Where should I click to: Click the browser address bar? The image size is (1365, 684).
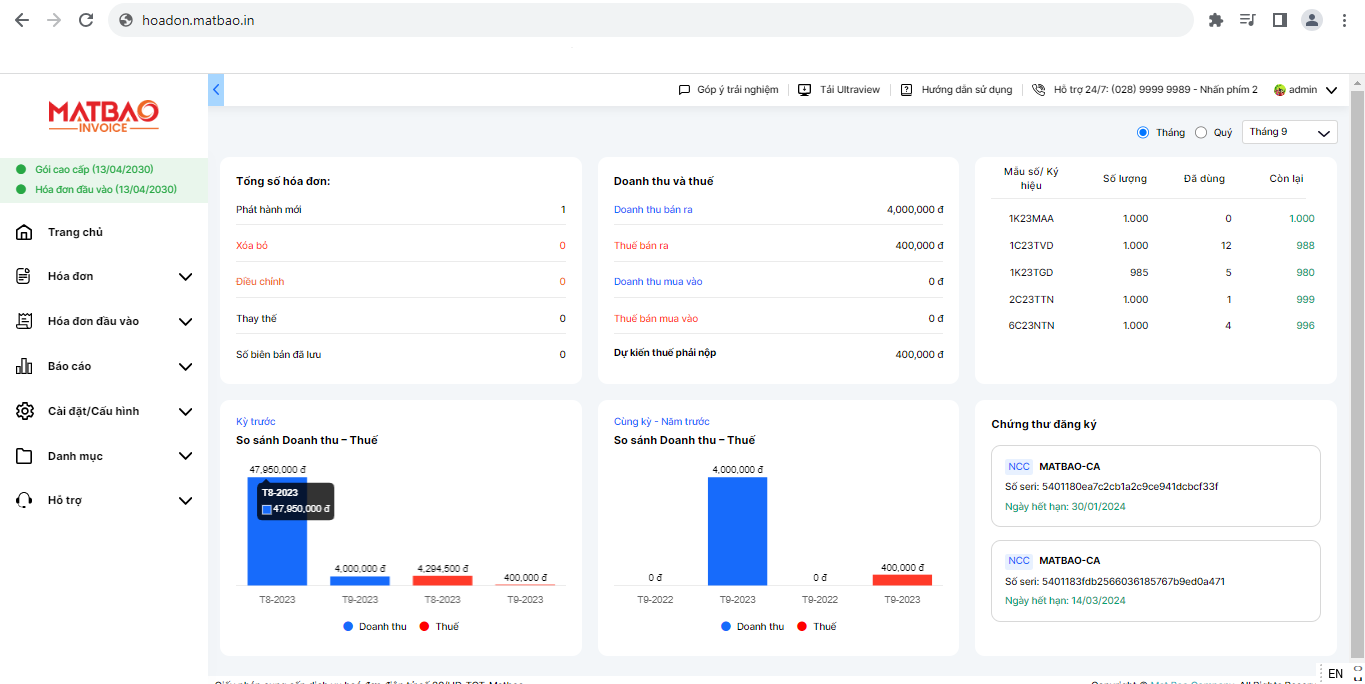pyautogui.click(x=650, y=20)
